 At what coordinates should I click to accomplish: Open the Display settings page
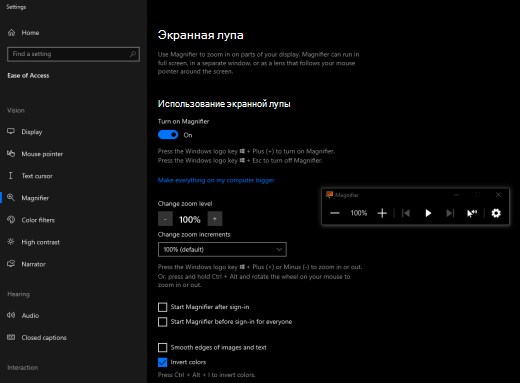(32, 132)
